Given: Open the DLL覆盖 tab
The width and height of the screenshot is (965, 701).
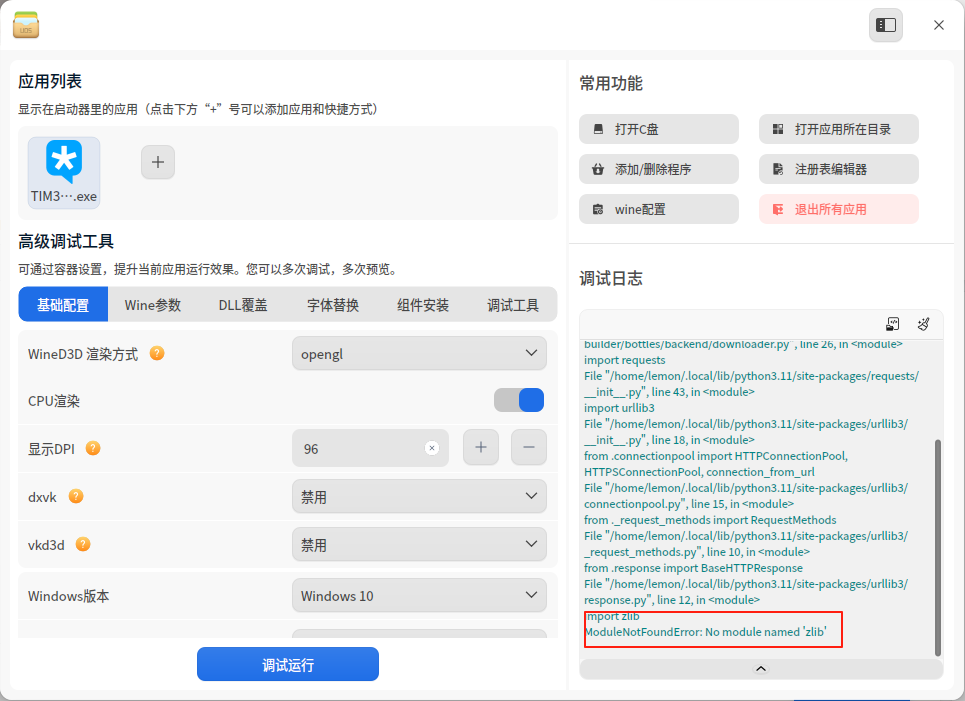Looking at the screenshot, I should [243, 304].
